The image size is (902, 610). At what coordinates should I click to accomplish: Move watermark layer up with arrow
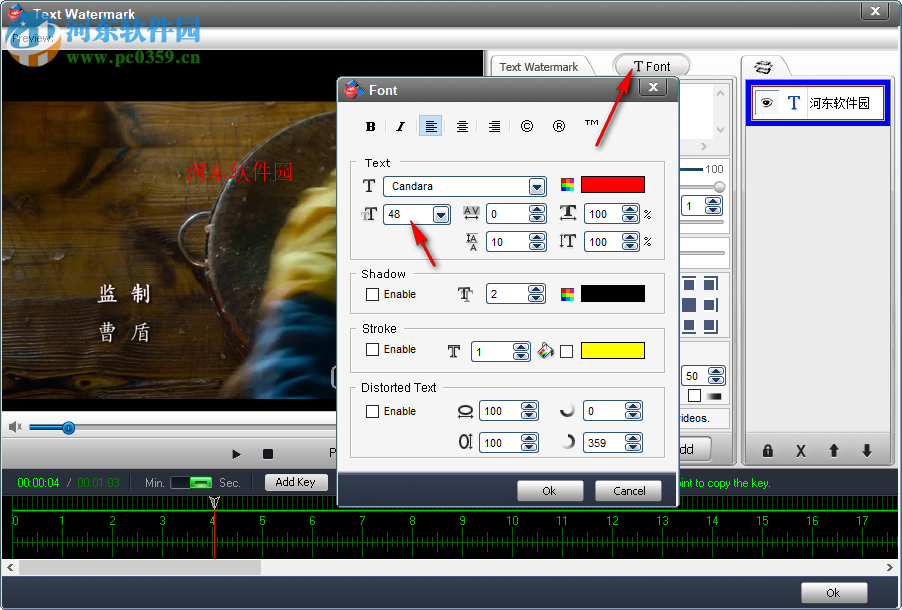pyautogui.click(x=833, y=451)
